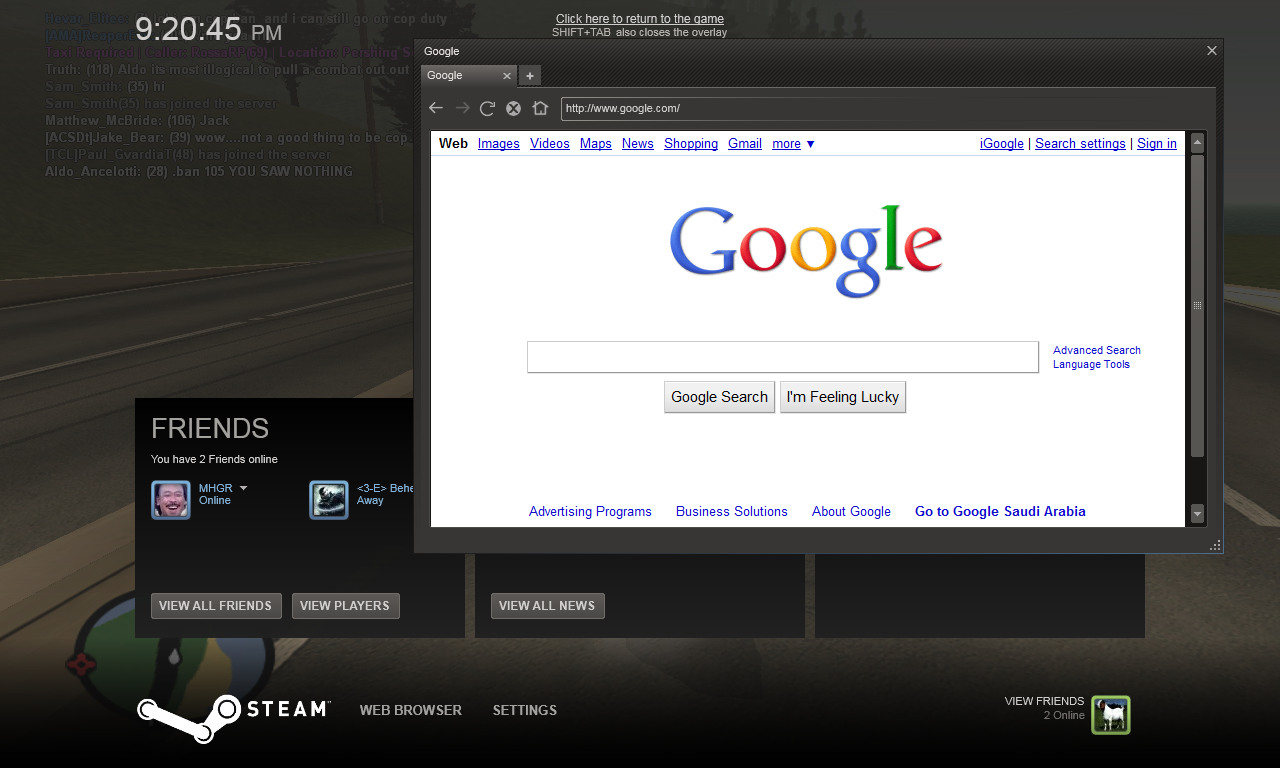
Task: Click the 'Web' label on Google
Action: [x=453, y=144]
